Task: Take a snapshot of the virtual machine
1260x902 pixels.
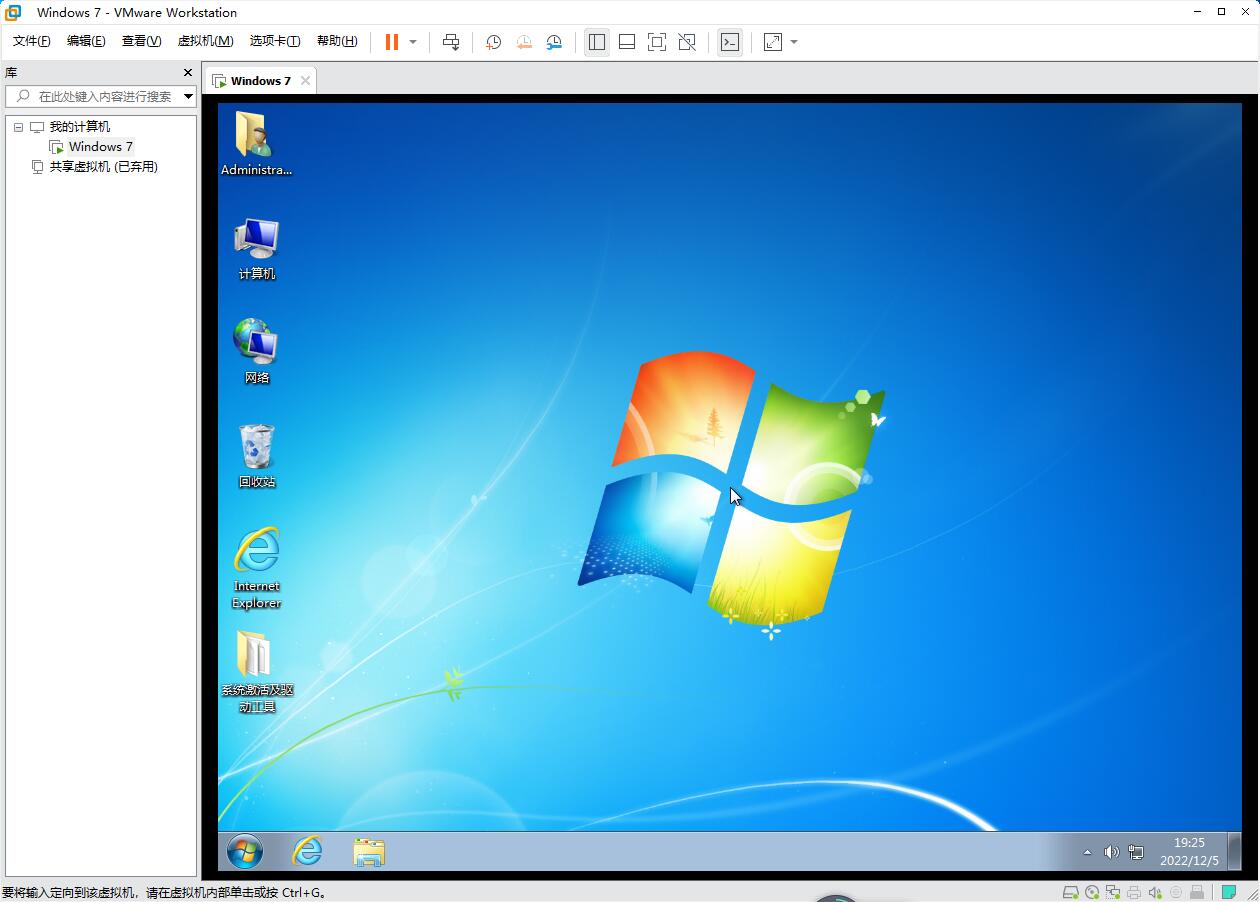Action: click(x=493, y=42)
